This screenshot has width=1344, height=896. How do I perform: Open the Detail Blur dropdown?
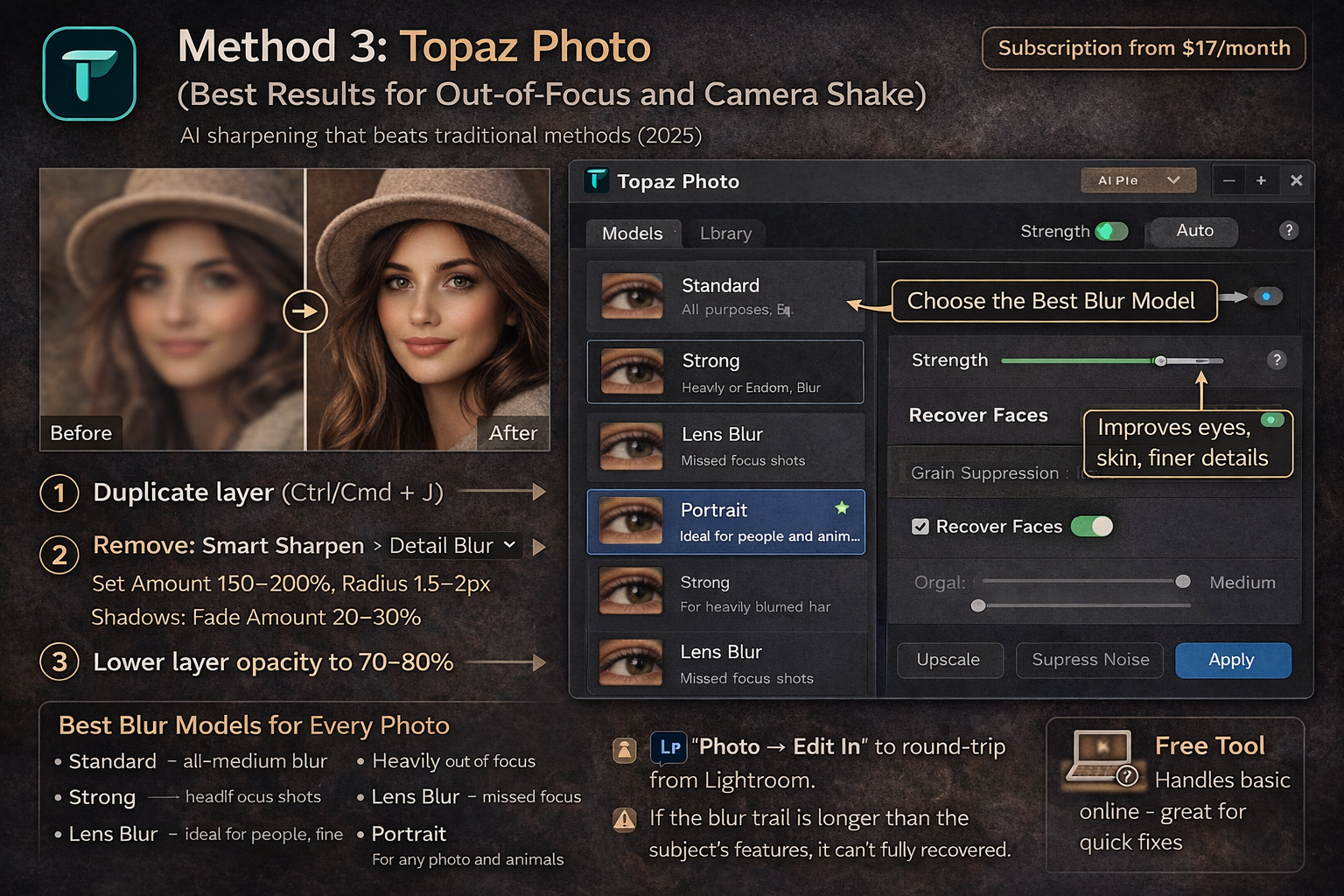(453, 546)
